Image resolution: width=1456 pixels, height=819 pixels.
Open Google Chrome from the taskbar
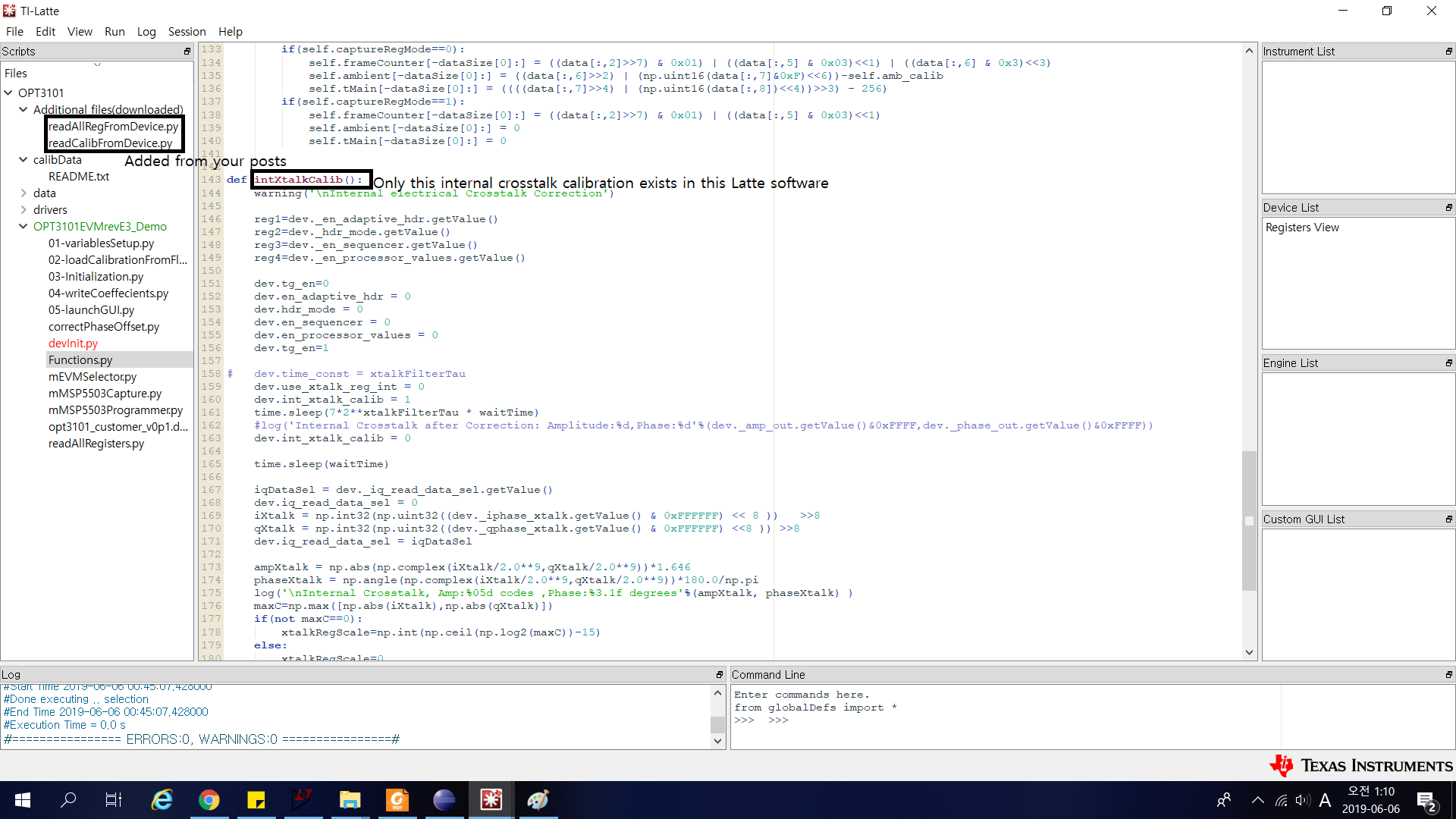(x=209, y=800)
